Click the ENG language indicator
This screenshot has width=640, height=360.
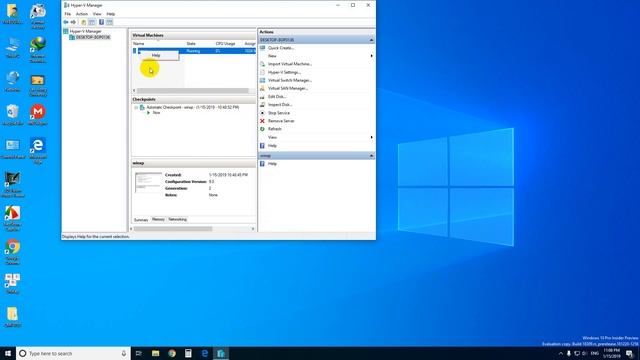click(x=595, y=353)
